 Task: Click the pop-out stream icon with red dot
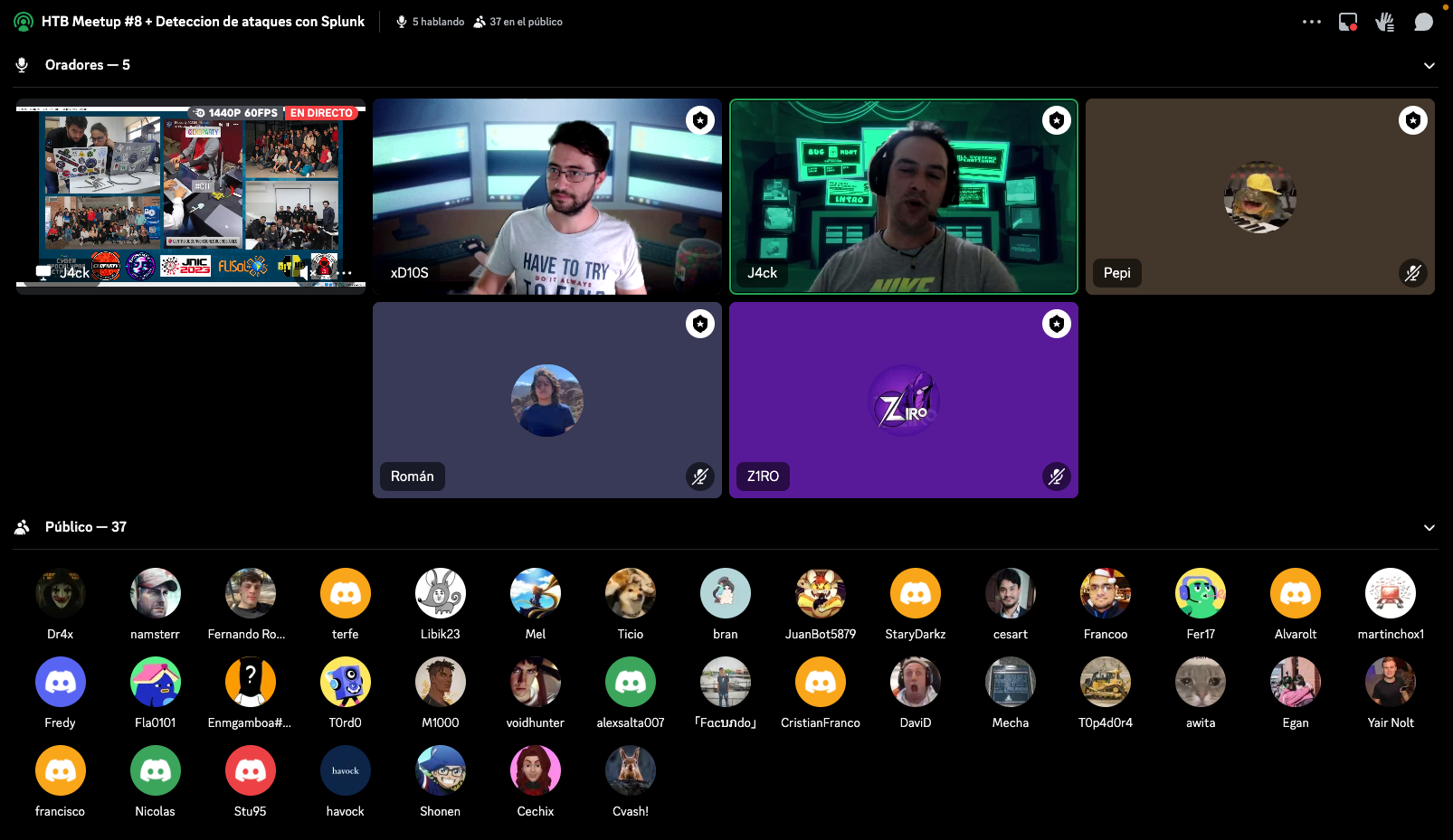1348,22
